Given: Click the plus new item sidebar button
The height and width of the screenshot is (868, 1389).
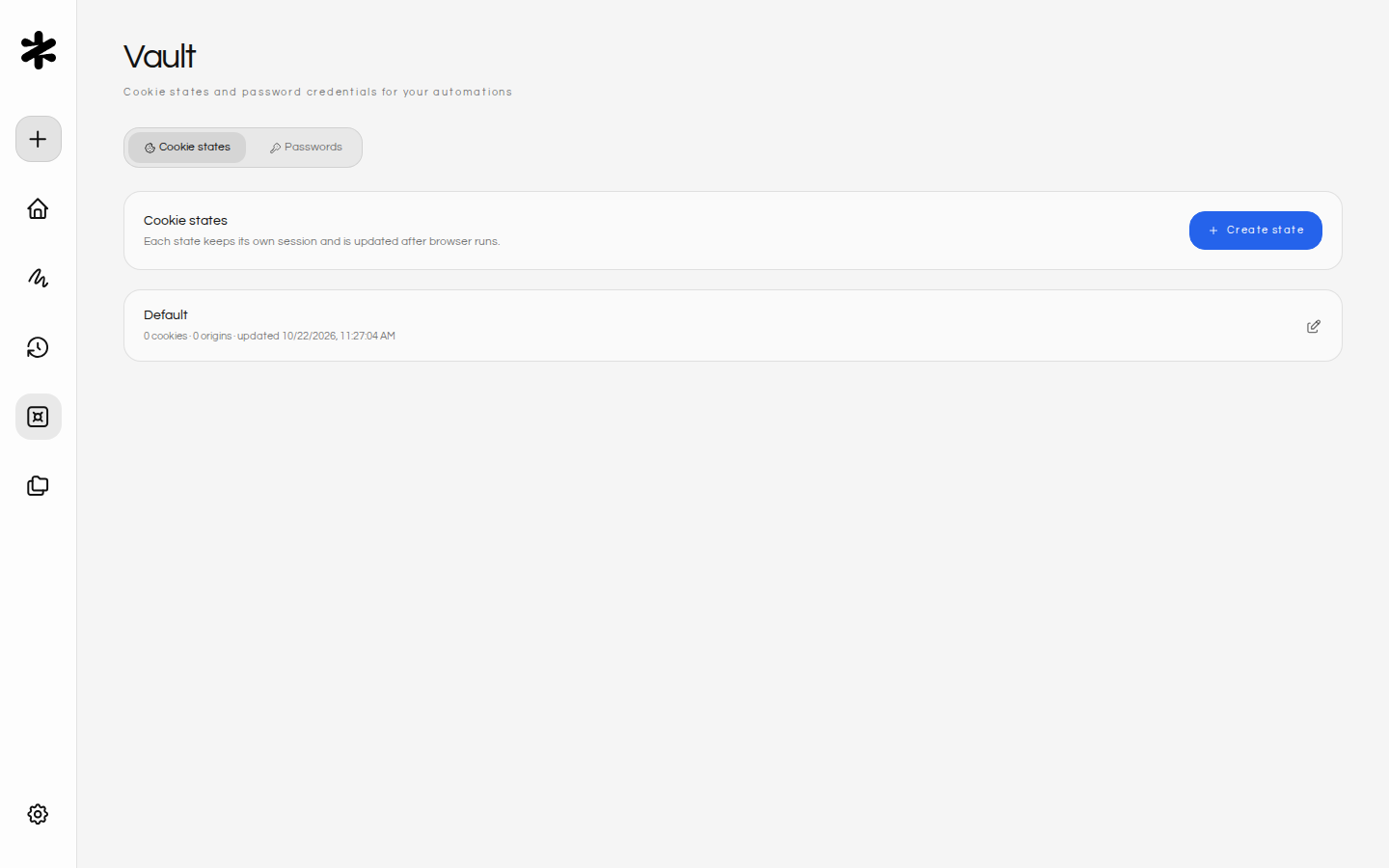Looking at the screenshot, I should pos(39,139).
